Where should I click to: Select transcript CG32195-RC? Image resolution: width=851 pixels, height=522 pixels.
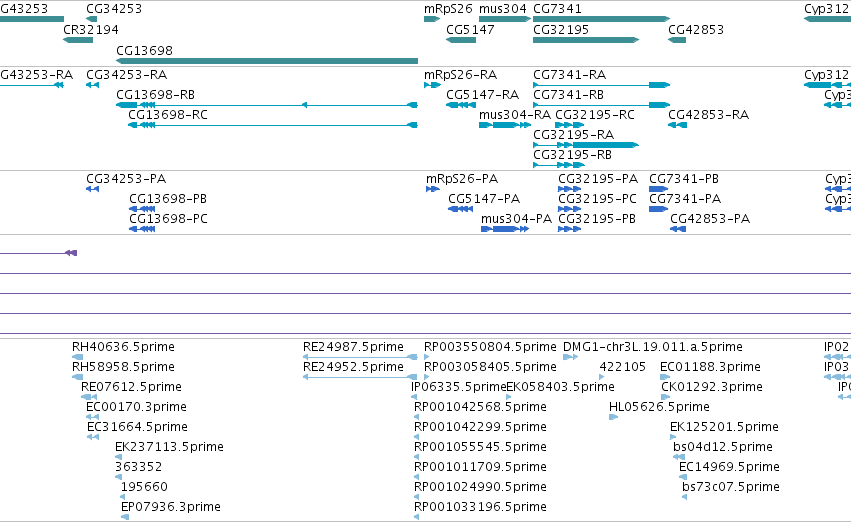595,114
